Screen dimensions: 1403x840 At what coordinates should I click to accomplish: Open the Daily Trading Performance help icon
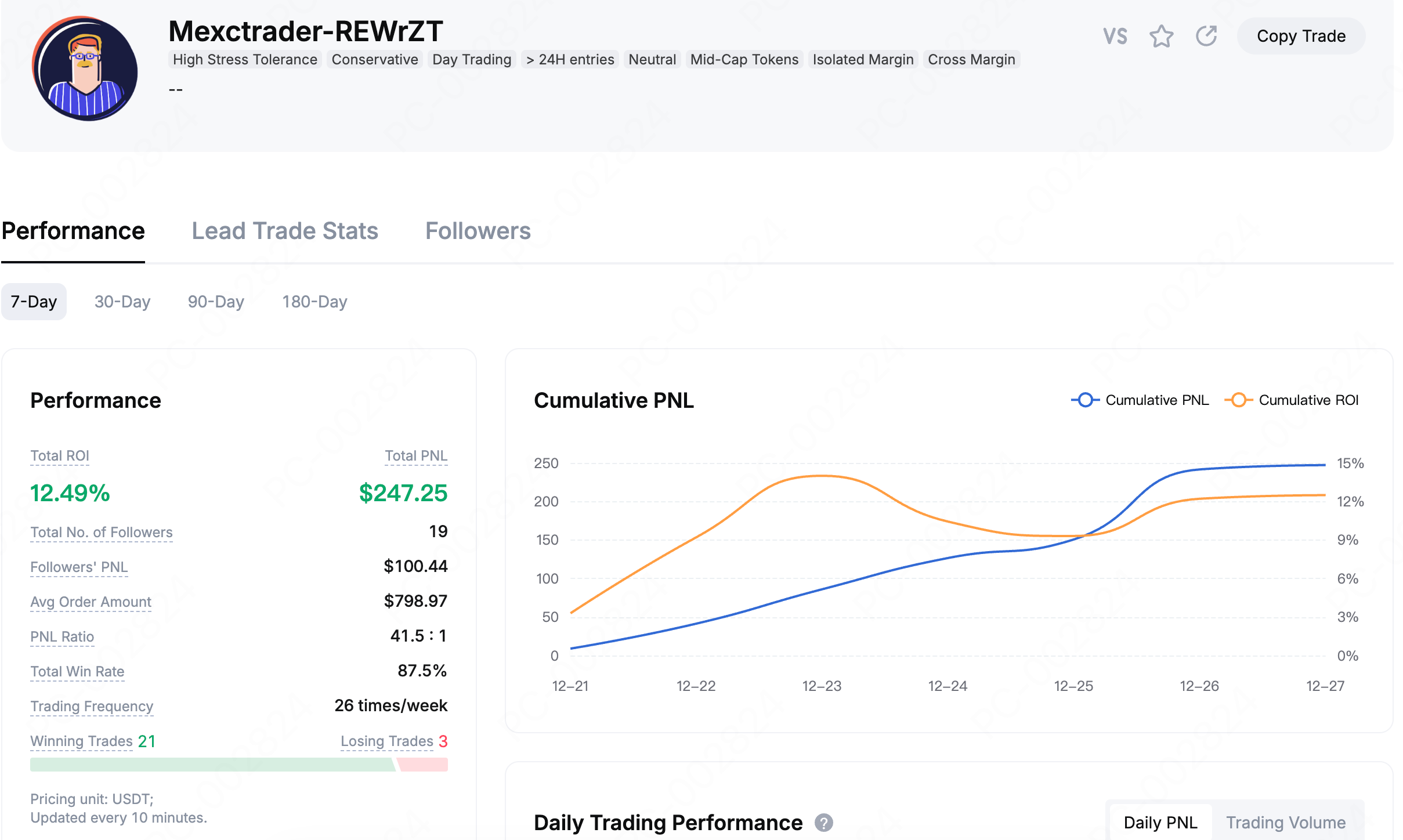823,823
